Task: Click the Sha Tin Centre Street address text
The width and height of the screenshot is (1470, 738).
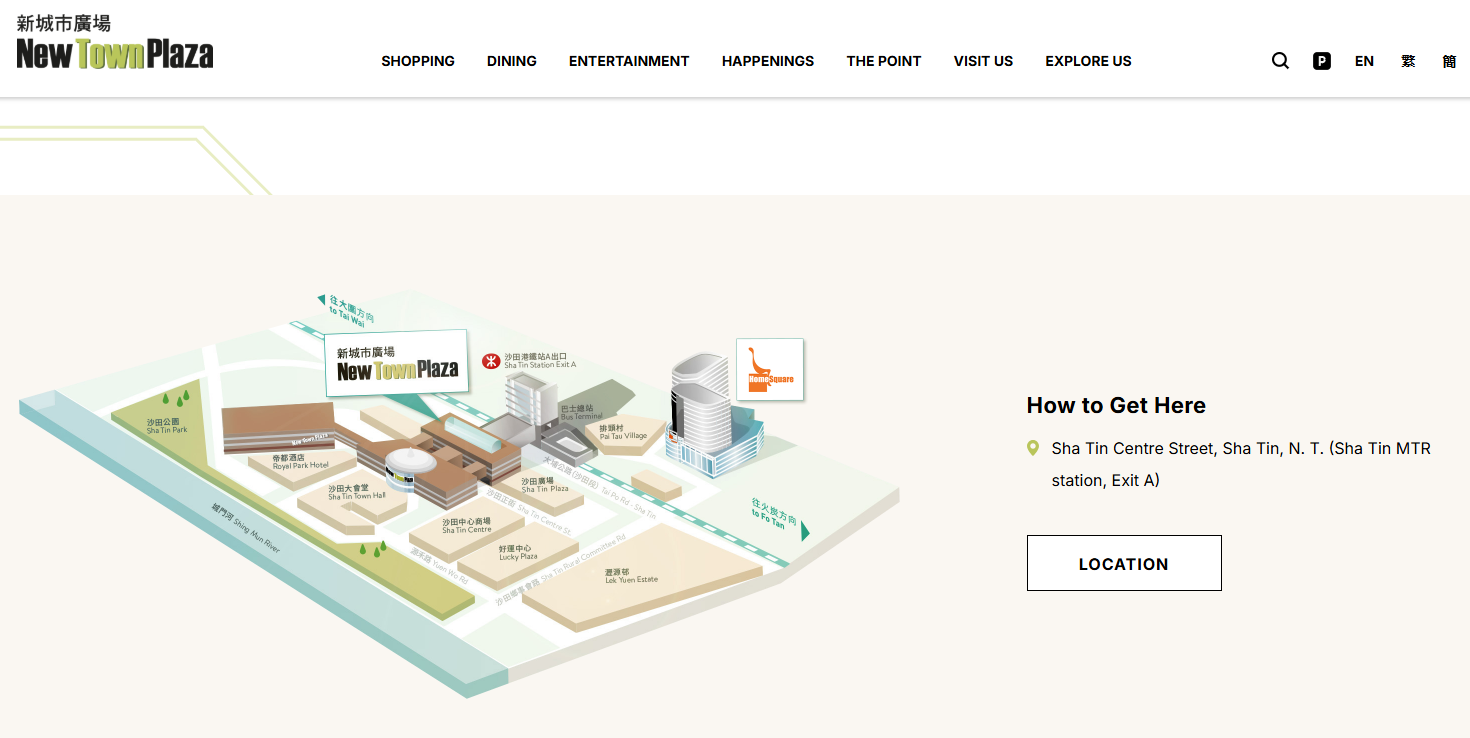Action: click(1241, 464)
